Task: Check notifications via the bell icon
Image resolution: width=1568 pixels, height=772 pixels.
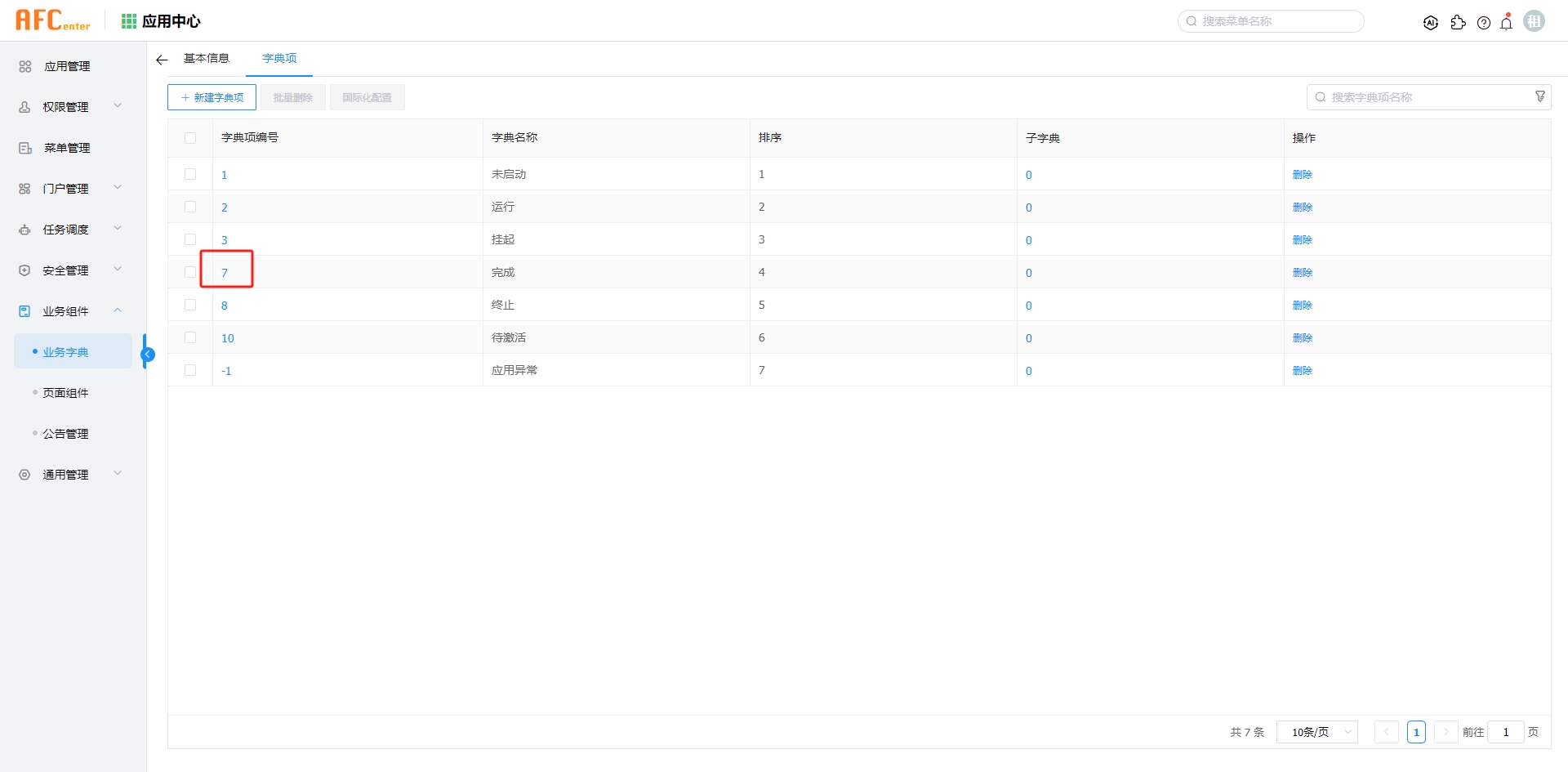Action: tap(1507, 22)
